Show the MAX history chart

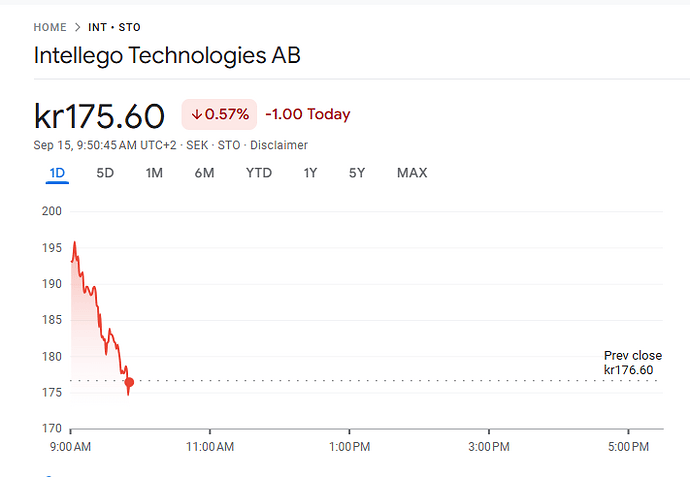click(x=412, y=173)
